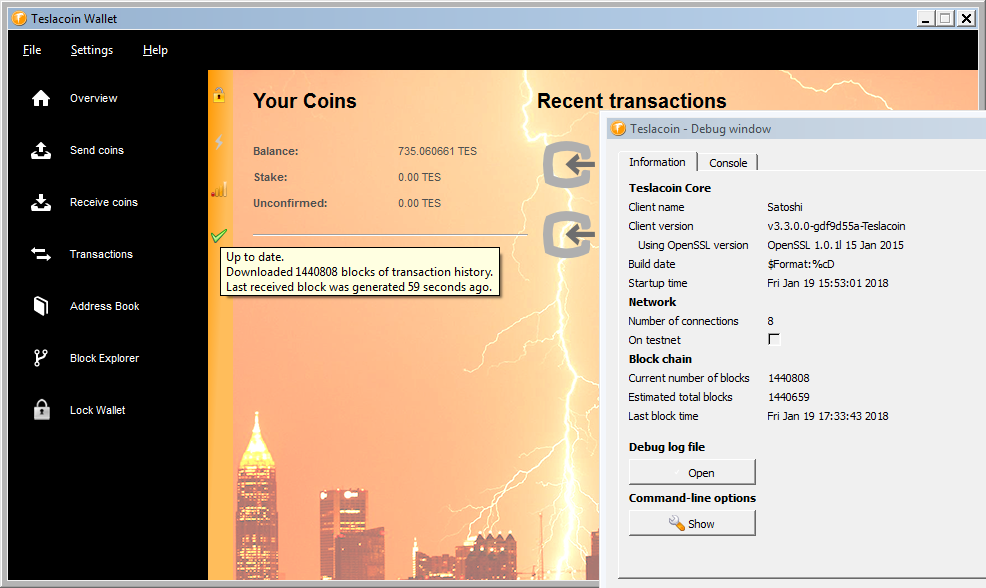Screen dimensions: 986x588
Task: Click the Debug window title logo icon
Action: coord(618,128)
